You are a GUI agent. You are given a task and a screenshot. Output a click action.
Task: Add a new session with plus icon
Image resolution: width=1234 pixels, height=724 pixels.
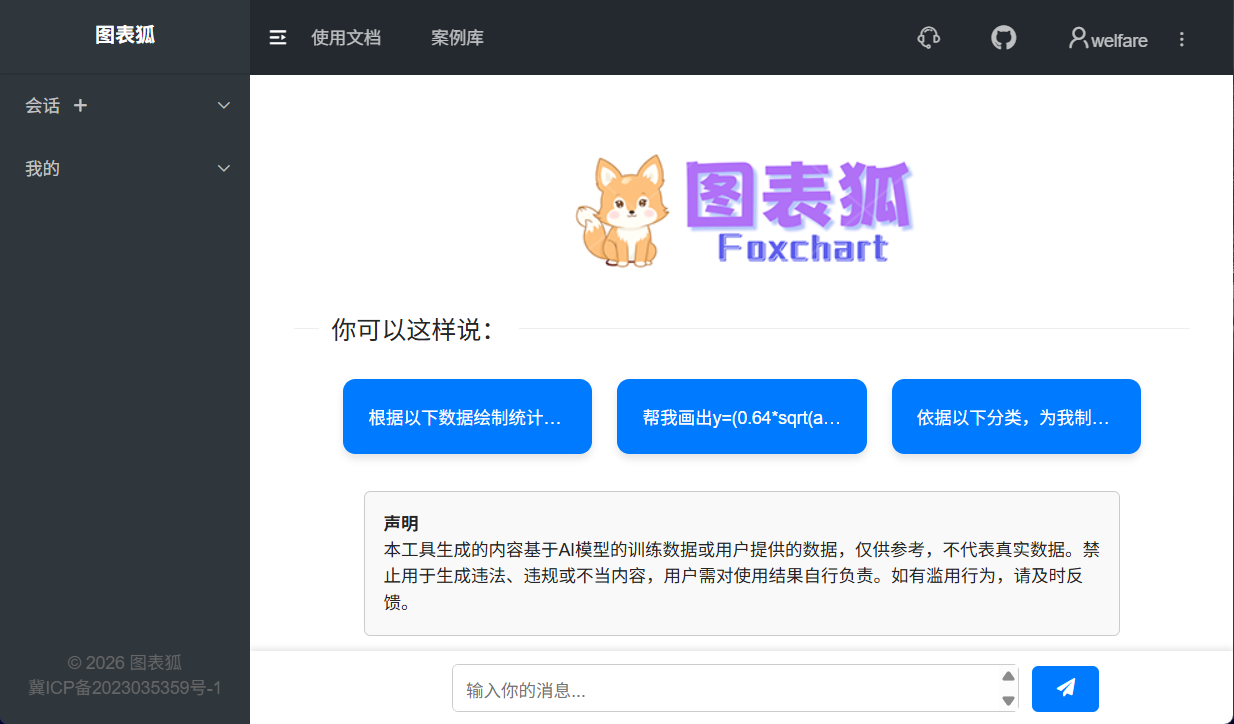(x=81, y=105)
